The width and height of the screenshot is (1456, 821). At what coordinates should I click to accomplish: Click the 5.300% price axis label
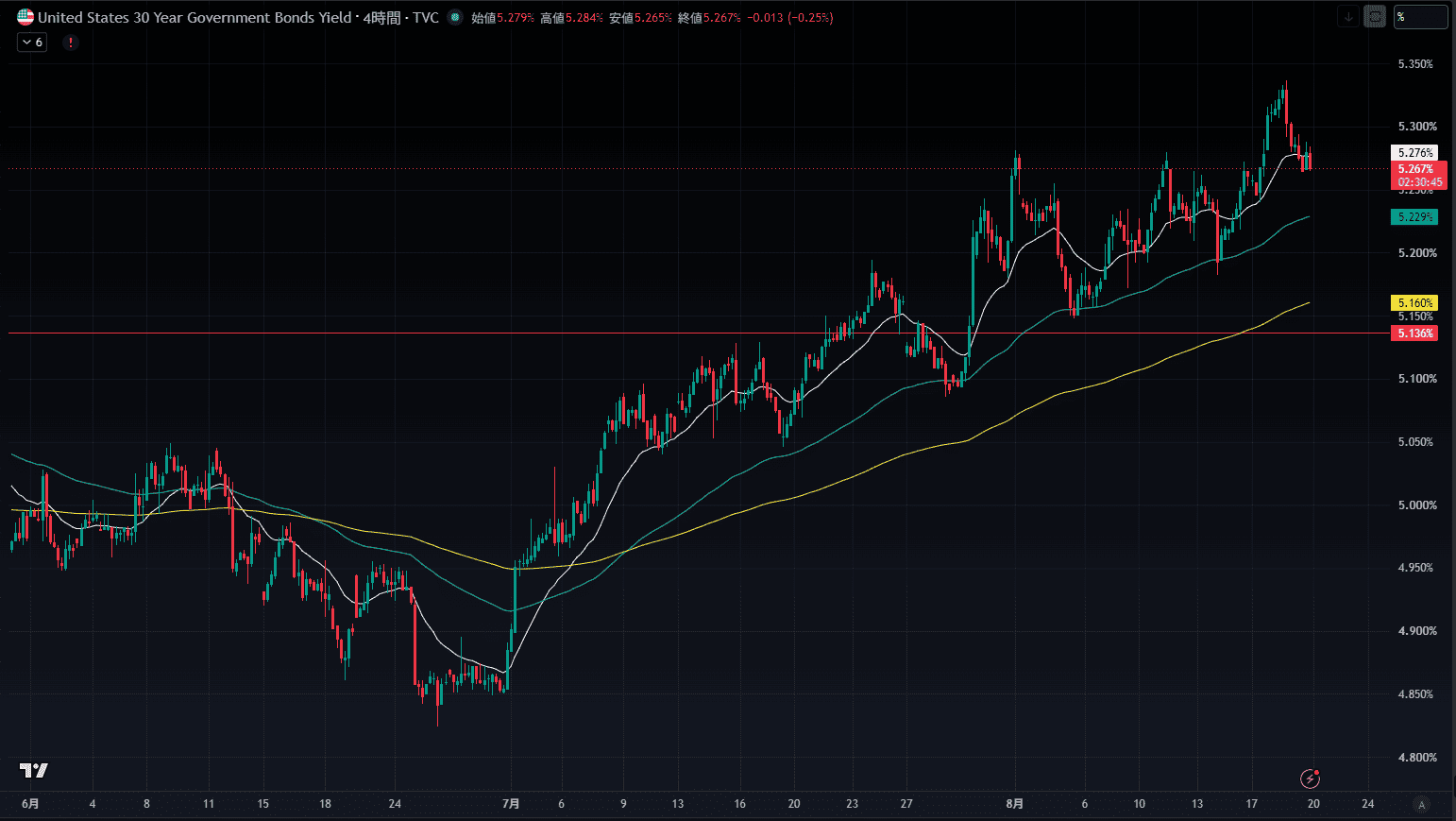pos(1417,127)
